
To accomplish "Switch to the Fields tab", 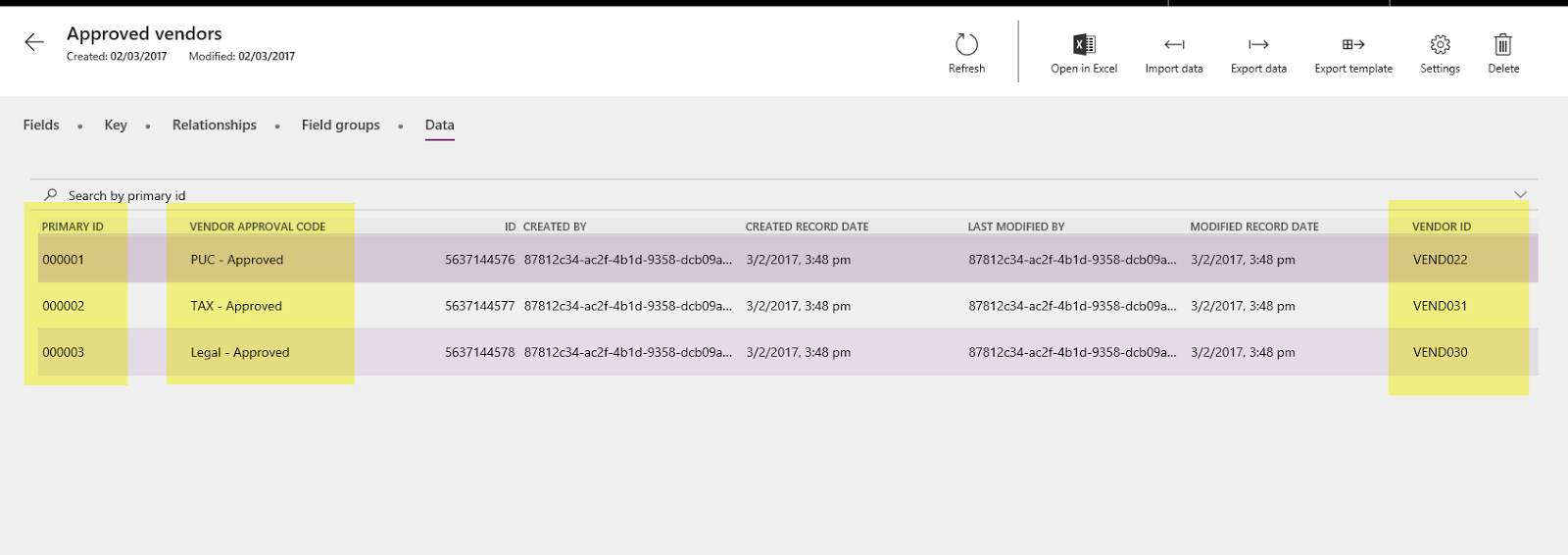I will [41, 126].
